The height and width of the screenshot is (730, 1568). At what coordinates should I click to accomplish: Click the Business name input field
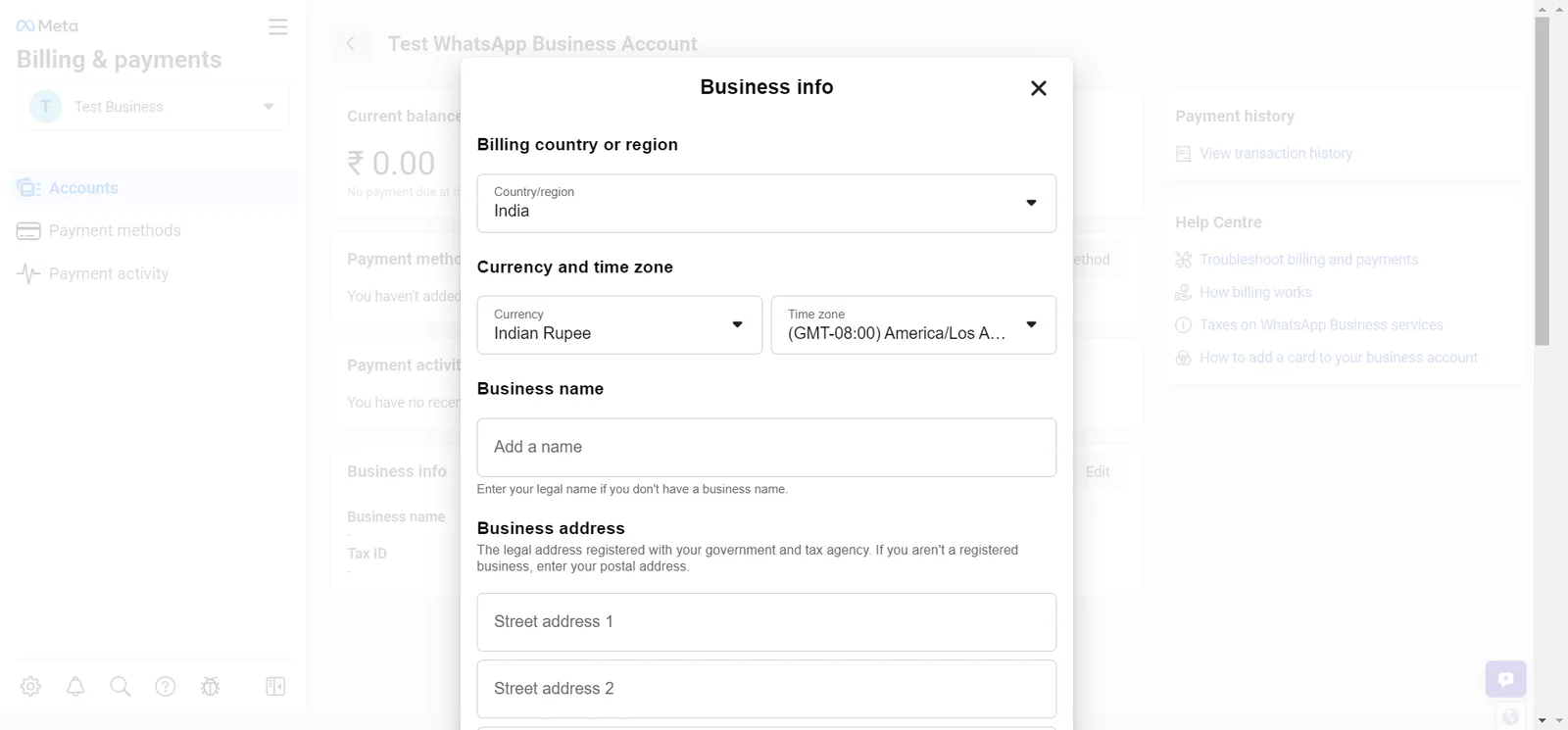pos(766,448)
